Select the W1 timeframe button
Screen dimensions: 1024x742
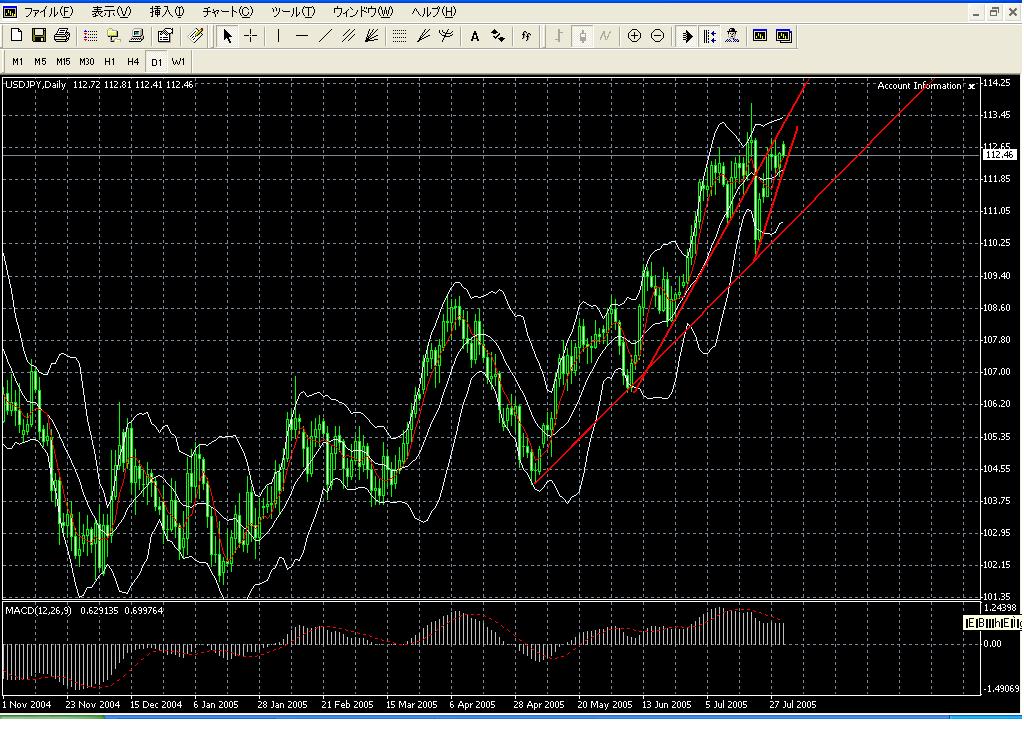[178, 61]
